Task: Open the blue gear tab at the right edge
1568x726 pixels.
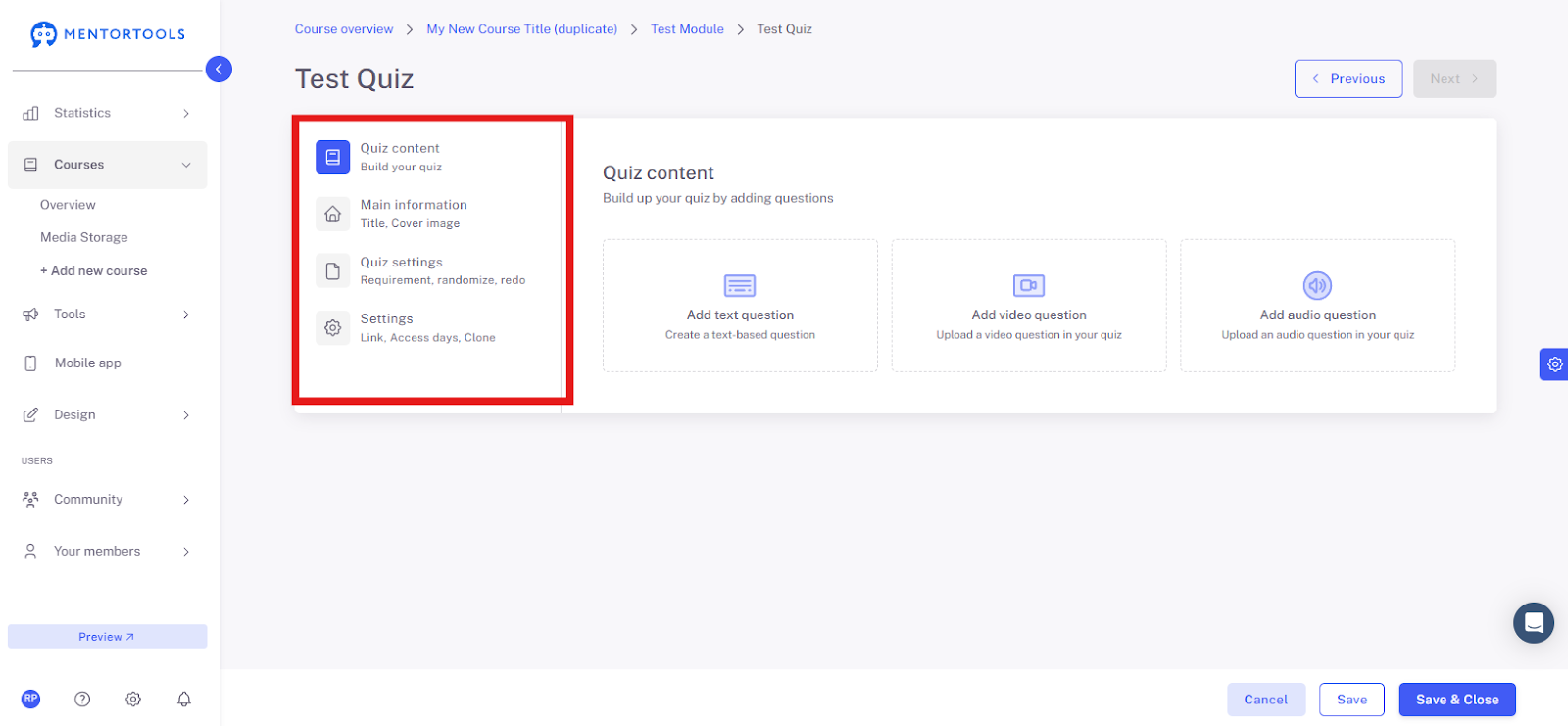Action: coord(1554,364)
